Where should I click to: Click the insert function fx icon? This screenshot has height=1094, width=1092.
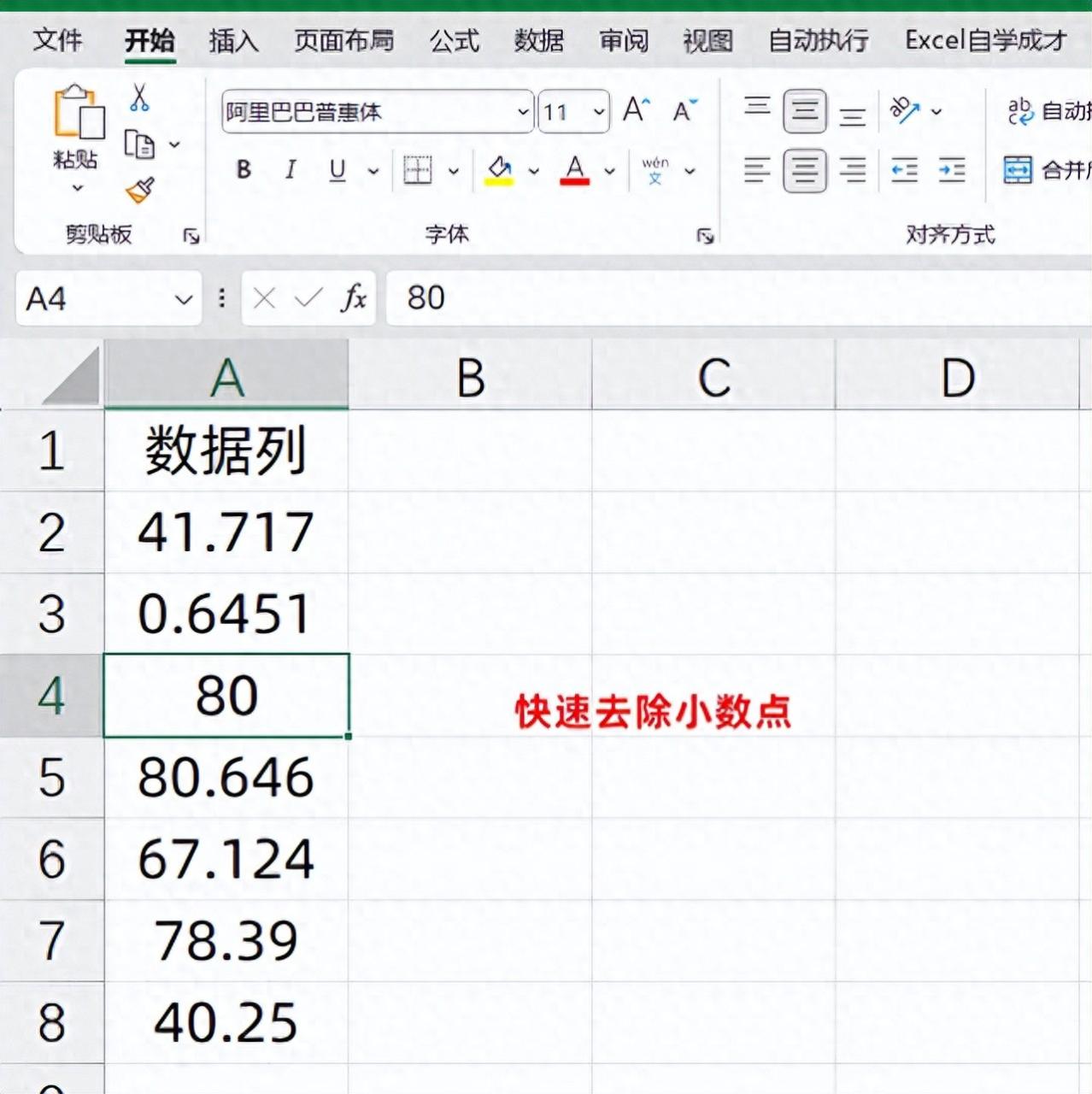click(353, 298)
